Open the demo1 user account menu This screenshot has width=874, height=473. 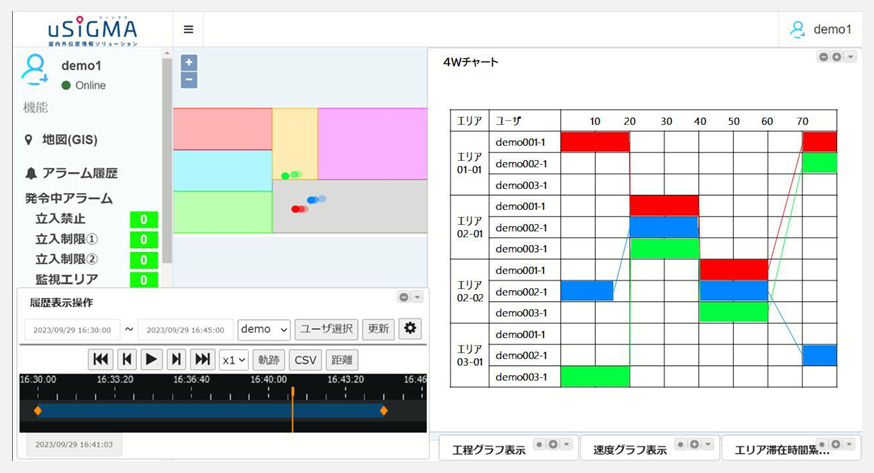[820, 29]
